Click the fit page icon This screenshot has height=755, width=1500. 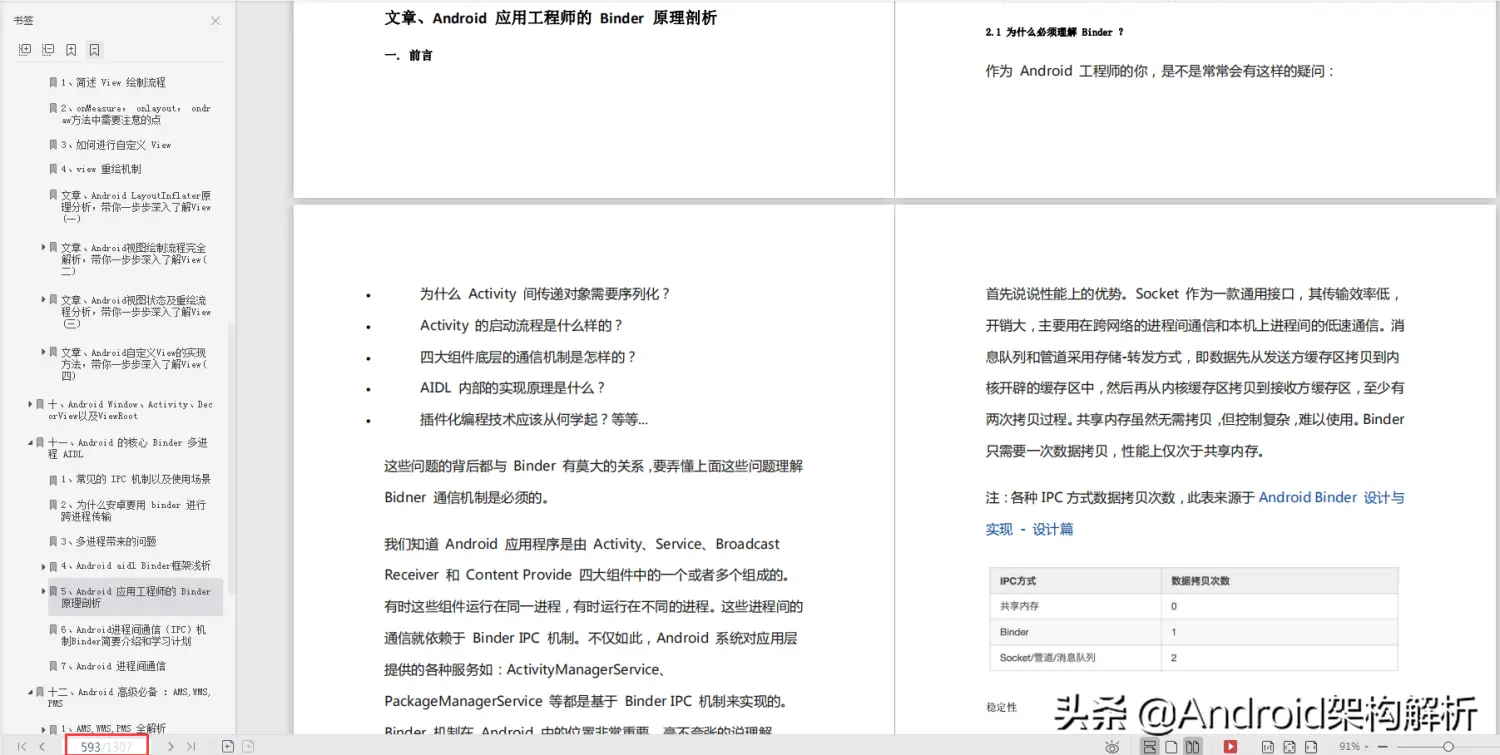point(1289,747)
